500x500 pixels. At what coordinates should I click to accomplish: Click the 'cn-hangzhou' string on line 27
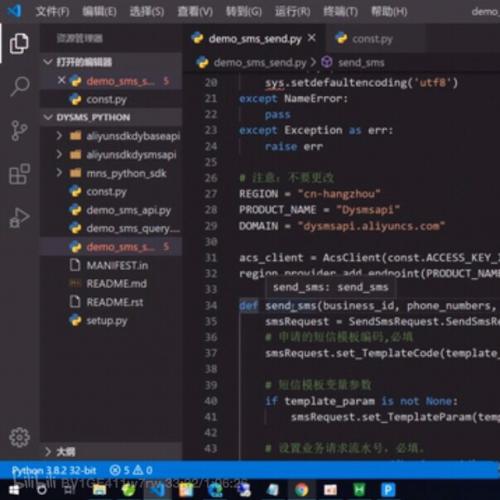(339, 194)
